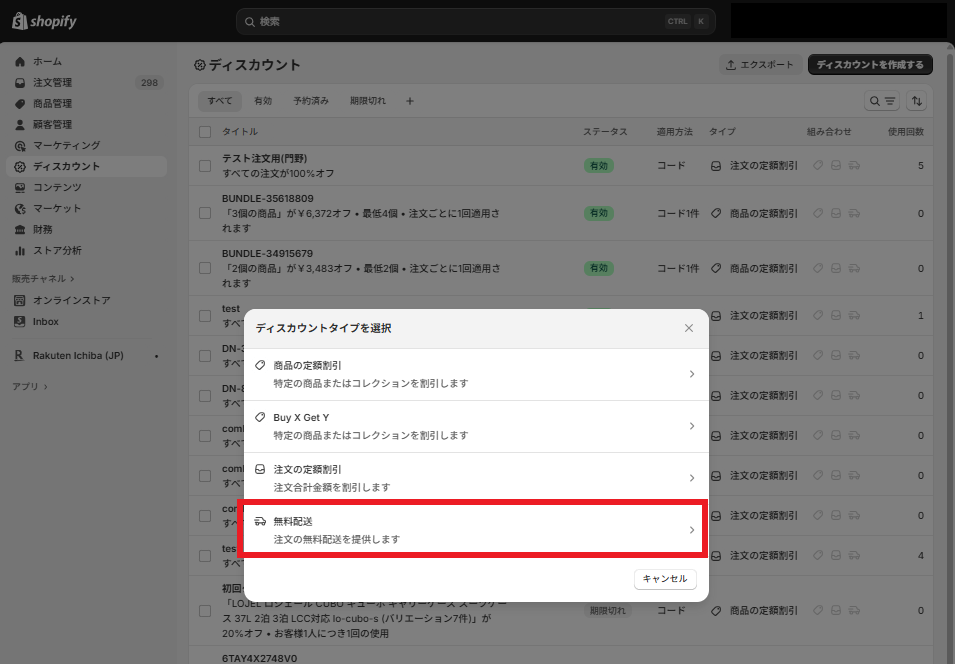Check the テスト注文用(門野) discount row checkbox

point(205,166)
